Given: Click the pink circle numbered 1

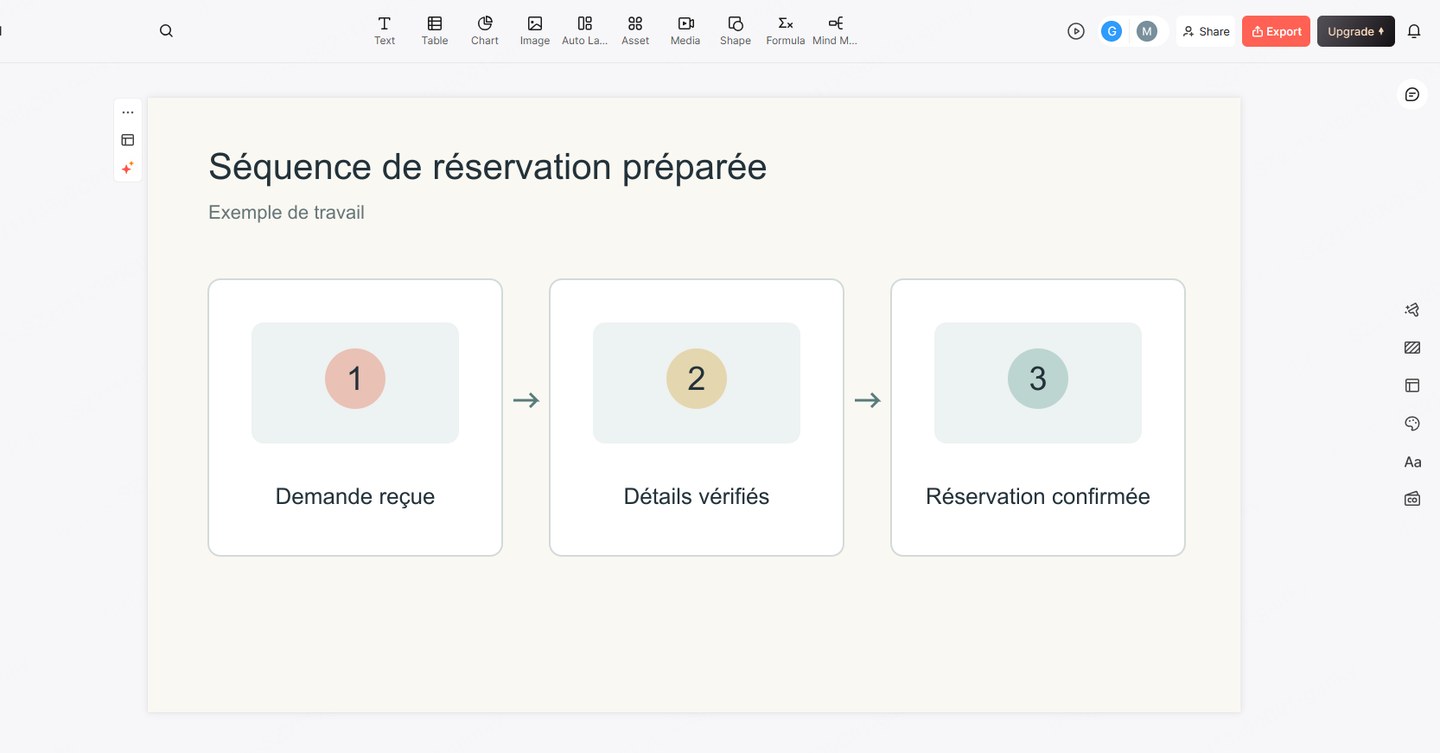Looking at the screenshot, I should coord(355,379).
